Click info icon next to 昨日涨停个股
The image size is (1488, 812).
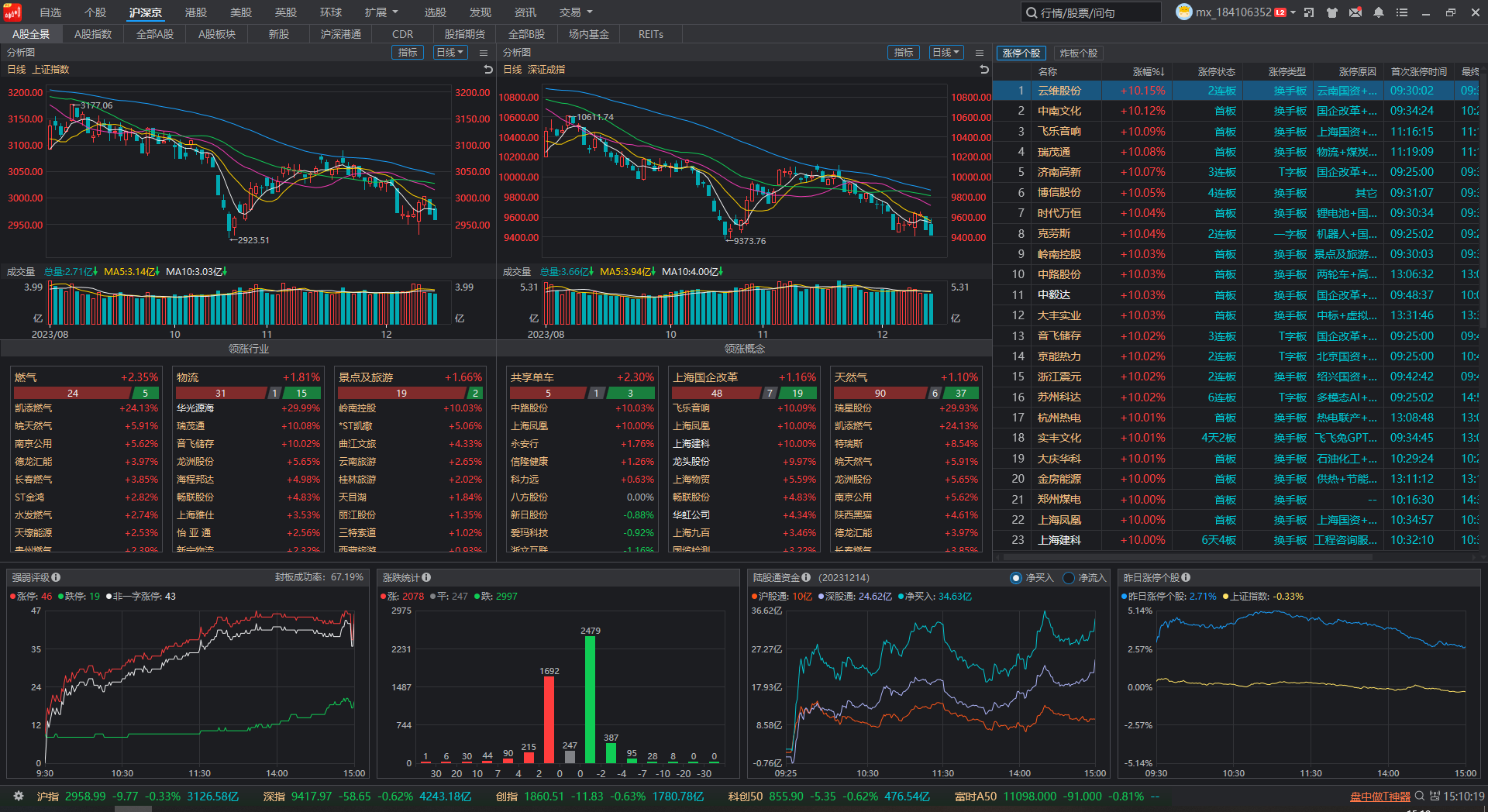tap(1186, 577)
